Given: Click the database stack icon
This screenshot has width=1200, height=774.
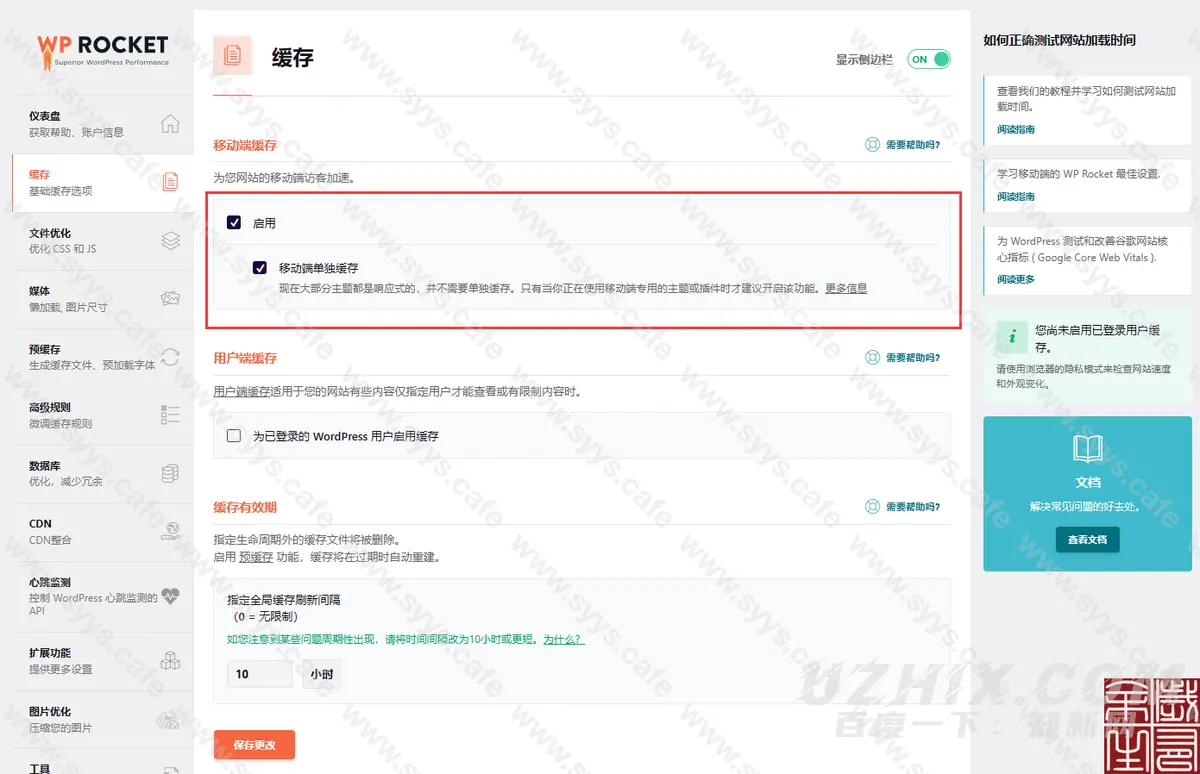Looking at the screenshot, I should (x=171, y=473).
